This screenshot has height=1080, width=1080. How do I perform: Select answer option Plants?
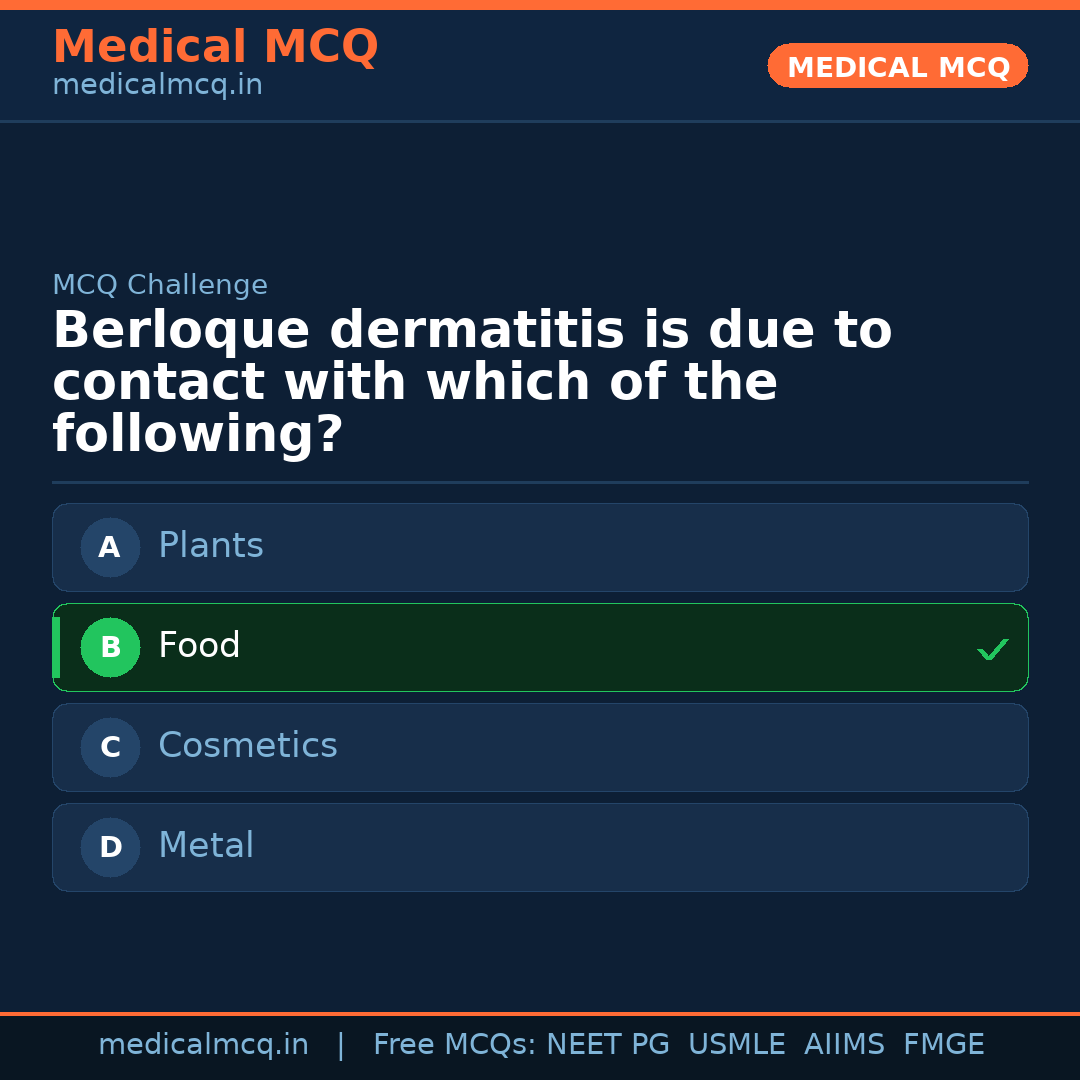pos(540,547)
